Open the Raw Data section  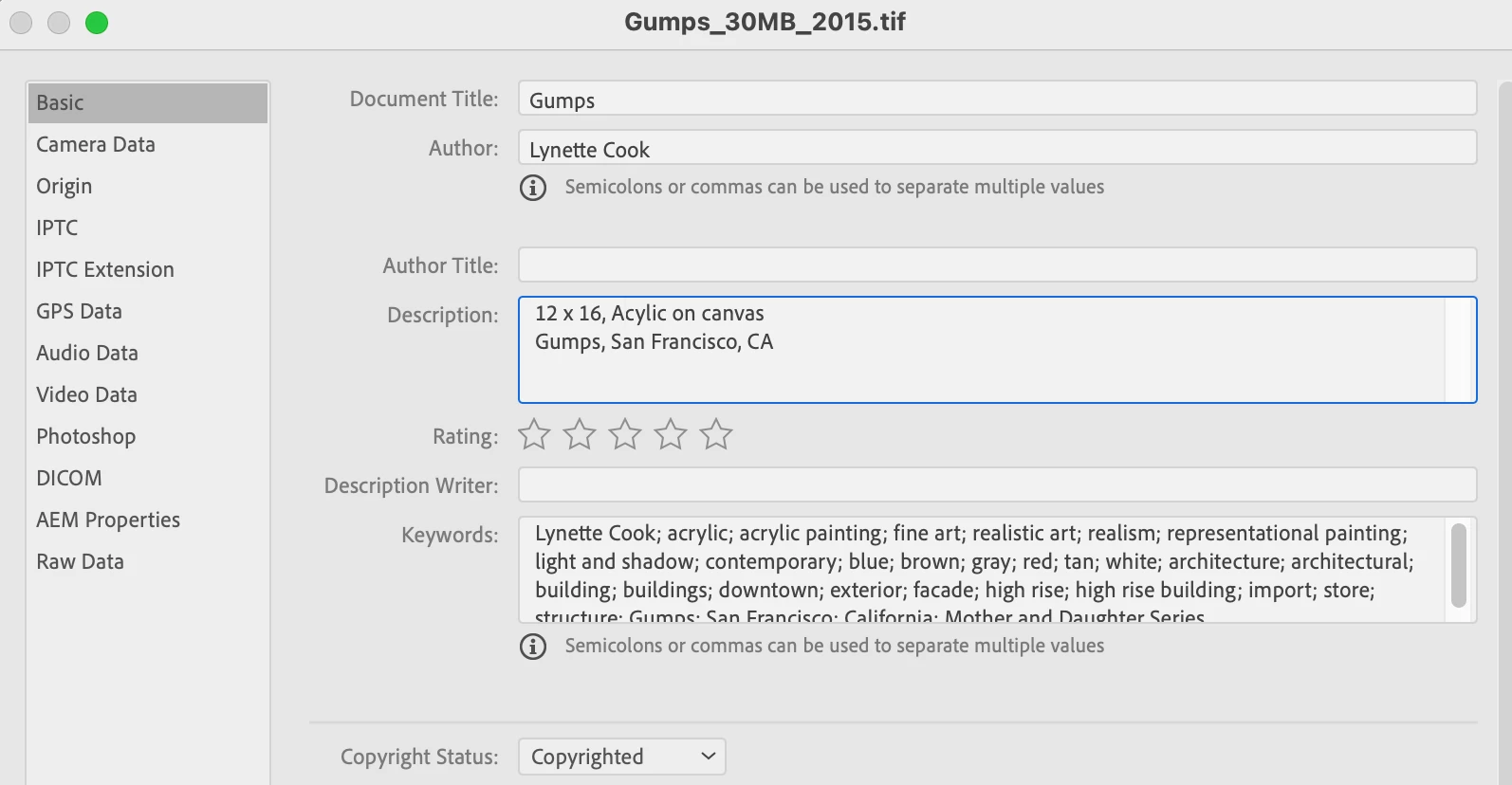click(148, 561)
